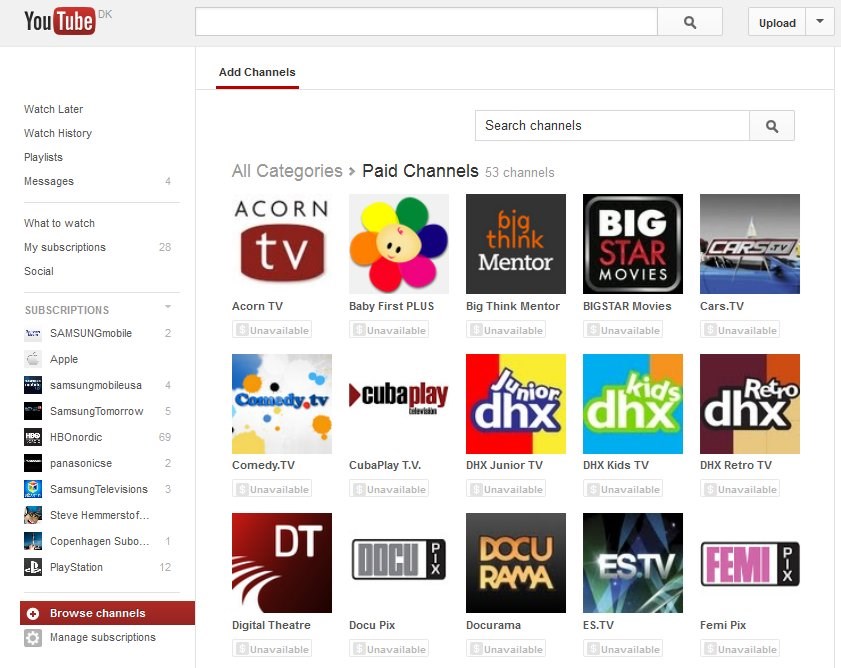Open Messages in sidebar
The image size is (841, 668).
(x=49, y=181)
